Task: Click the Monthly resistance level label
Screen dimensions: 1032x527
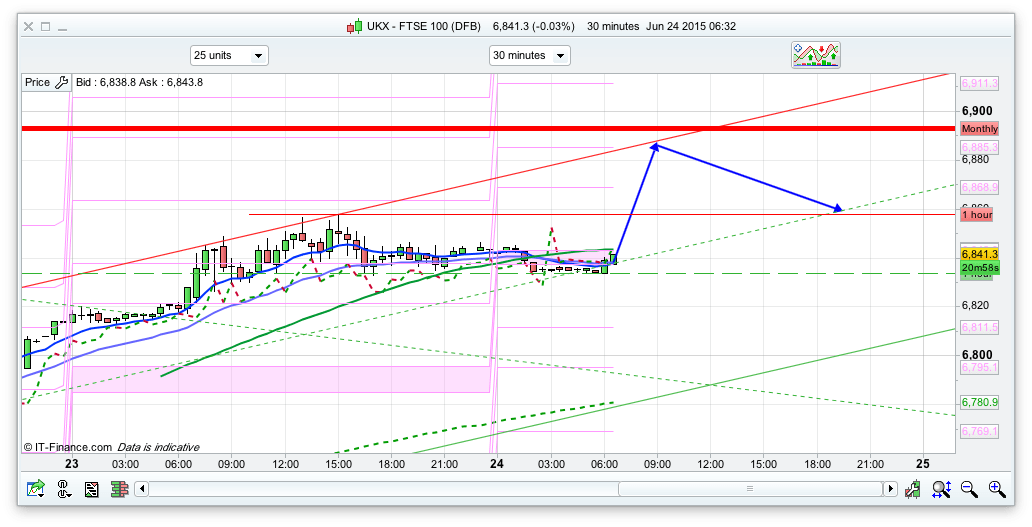Action: [x=979, y=129]
